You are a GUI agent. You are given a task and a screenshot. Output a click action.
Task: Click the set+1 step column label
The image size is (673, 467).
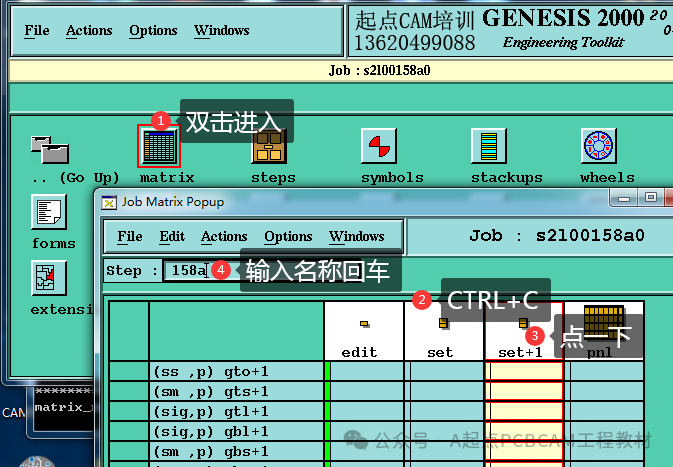520,352
